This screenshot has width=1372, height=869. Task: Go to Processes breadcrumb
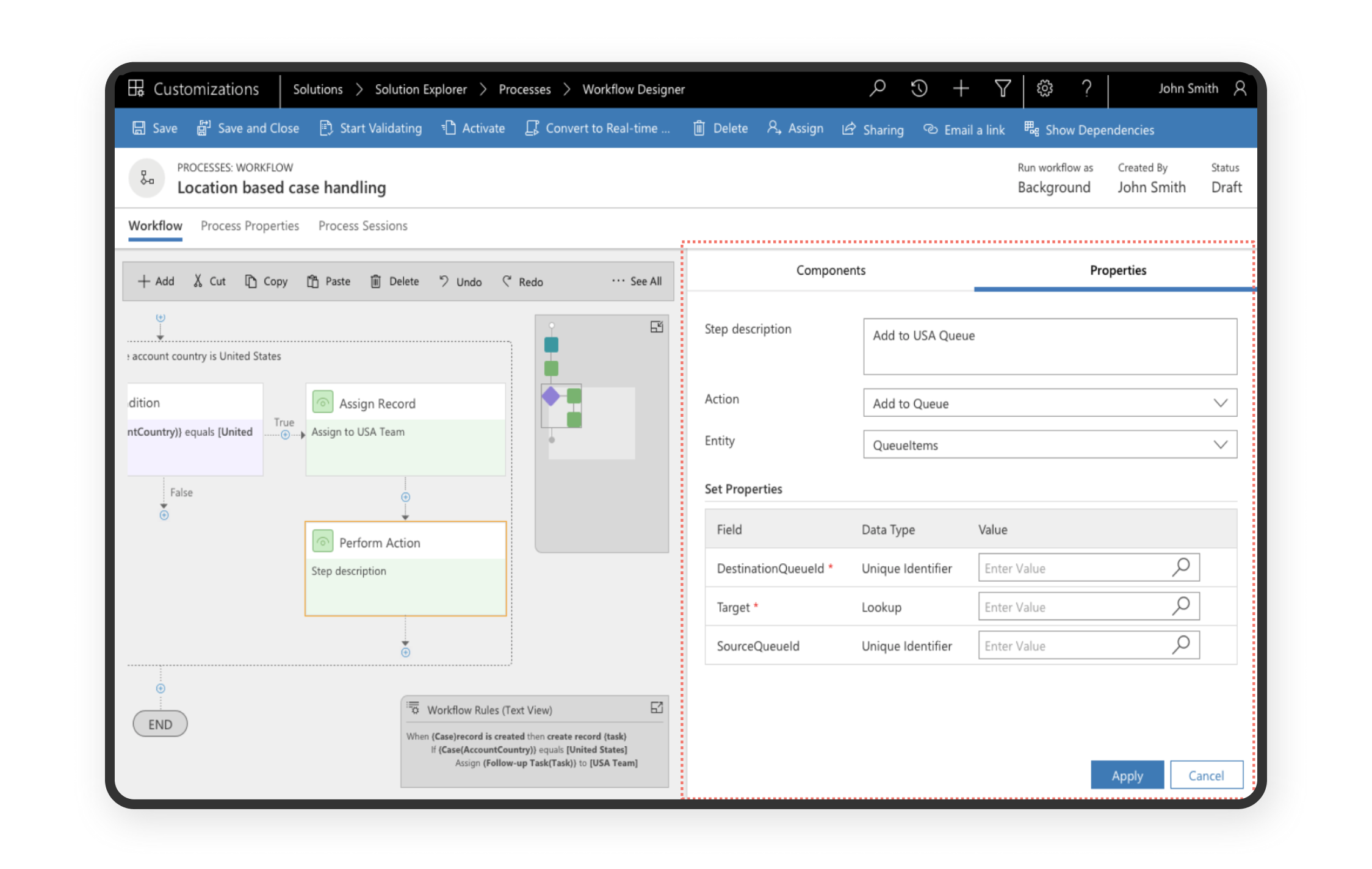pos(525,89)
